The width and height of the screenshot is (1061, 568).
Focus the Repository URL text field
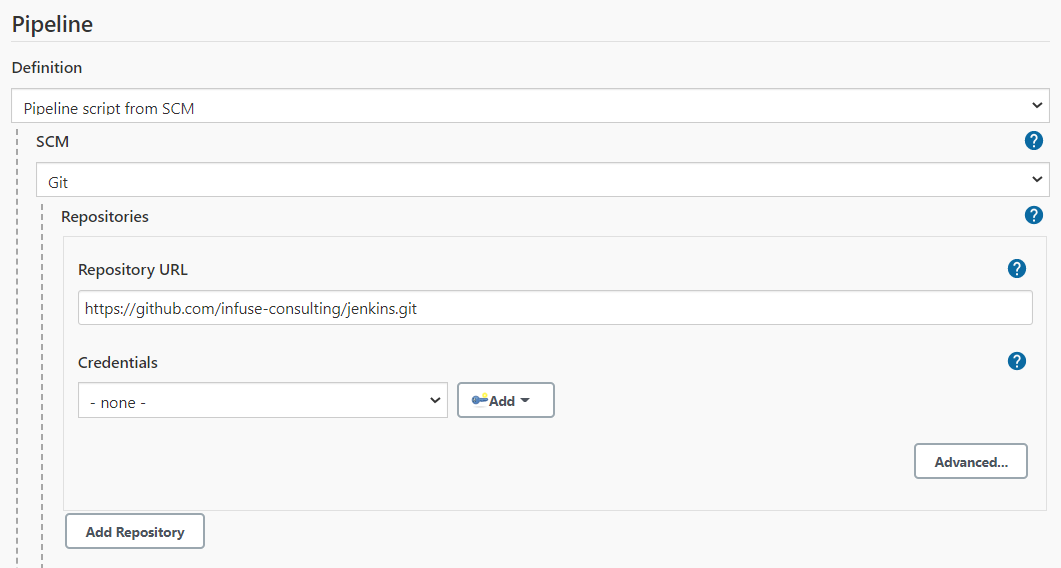coord(555,308)
